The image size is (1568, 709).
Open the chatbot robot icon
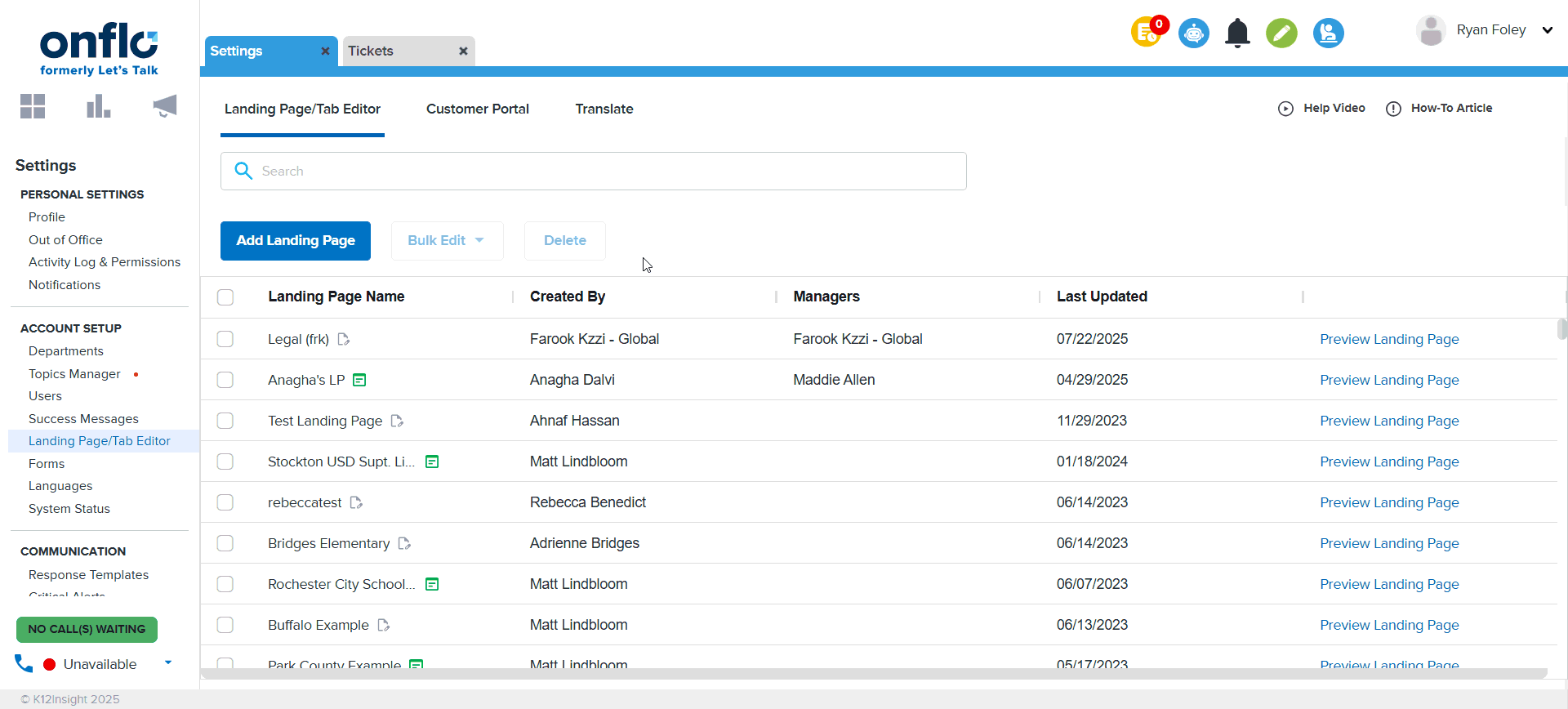pyautogui.click(x=1193, y=33)
